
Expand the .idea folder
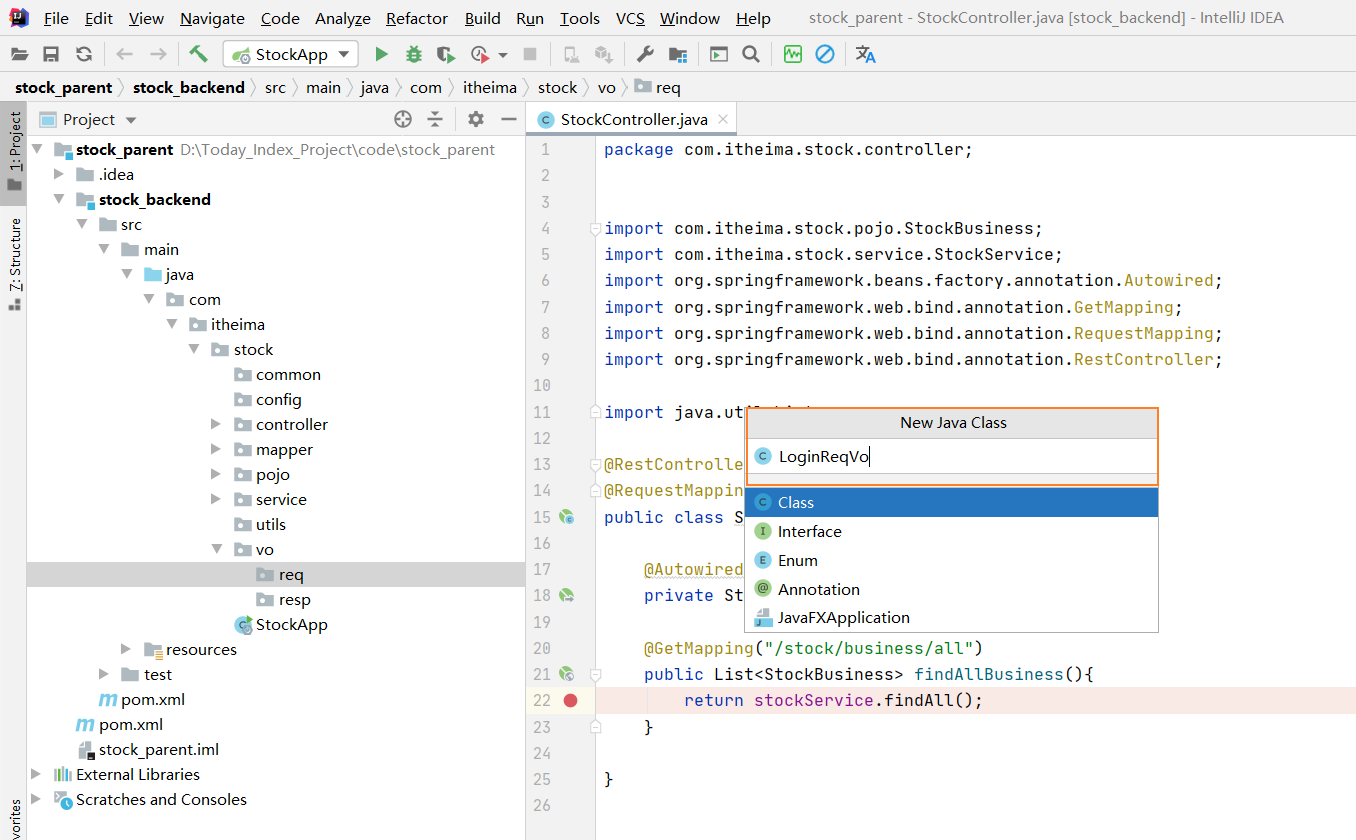(x=60, y=174)
